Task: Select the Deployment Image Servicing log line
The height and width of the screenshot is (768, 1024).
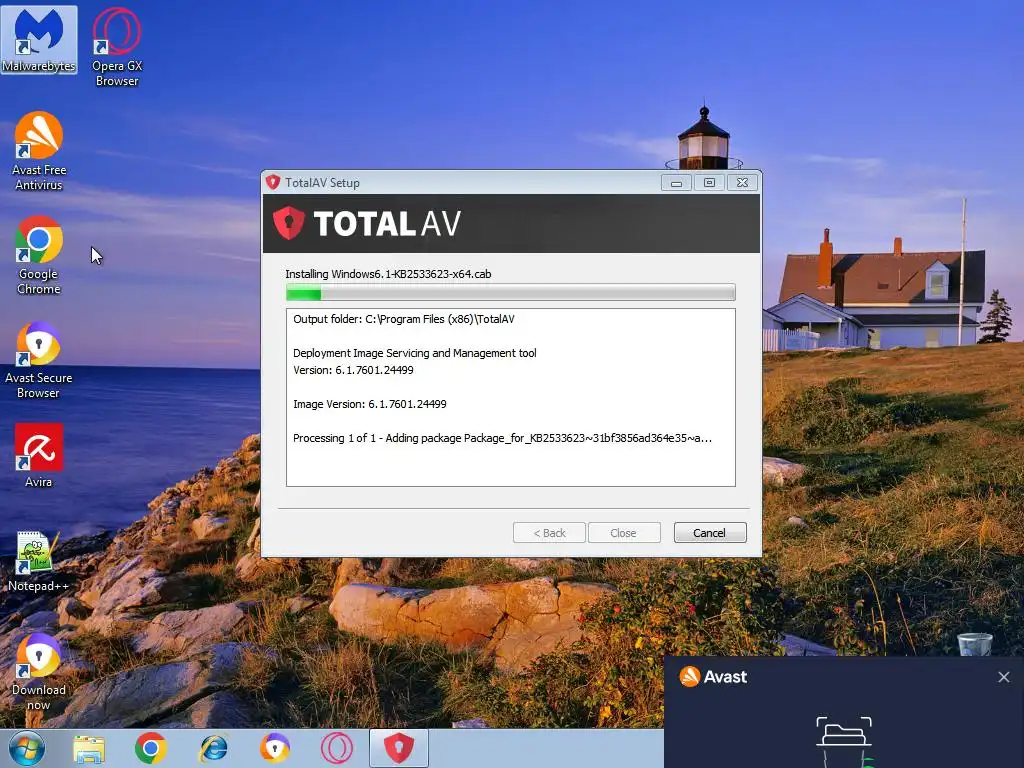Action: click(415, 353)
